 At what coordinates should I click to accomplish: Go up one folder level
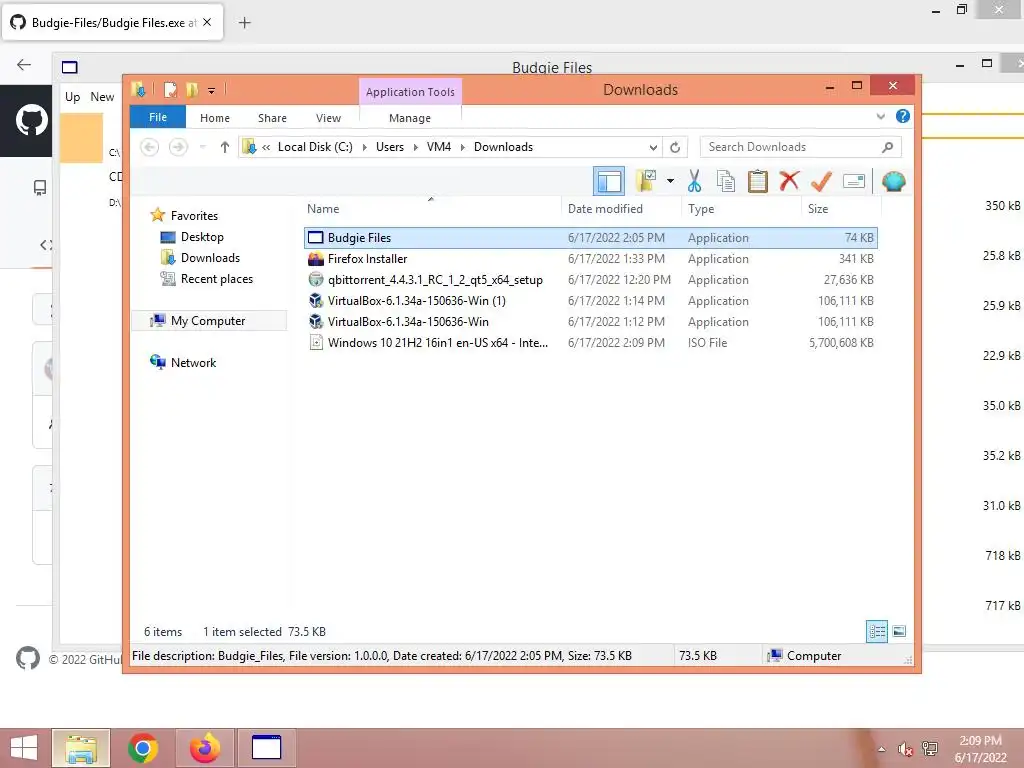[225, 147]
